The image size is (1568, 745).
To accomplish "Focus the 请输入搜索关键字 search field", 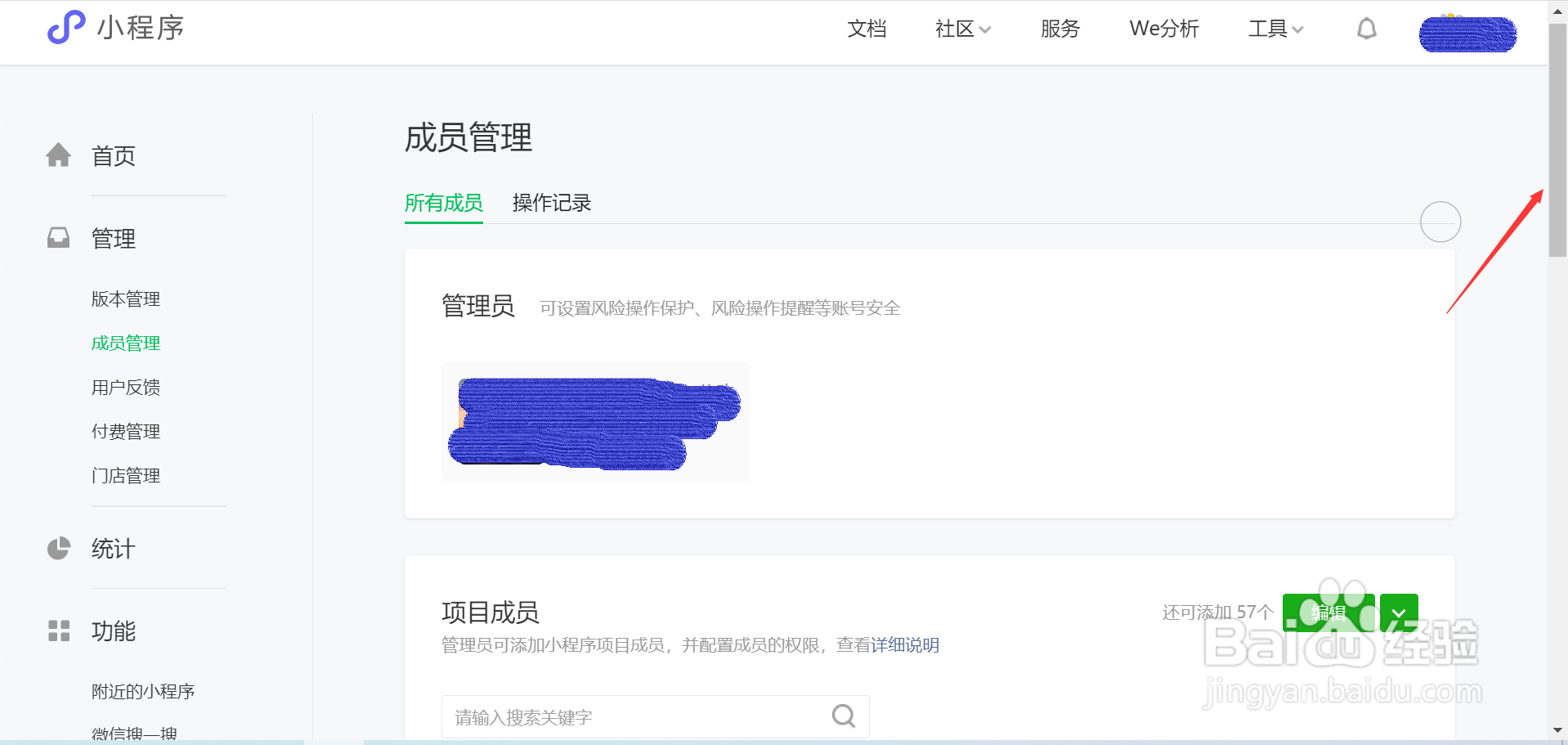I will point(655,717).
